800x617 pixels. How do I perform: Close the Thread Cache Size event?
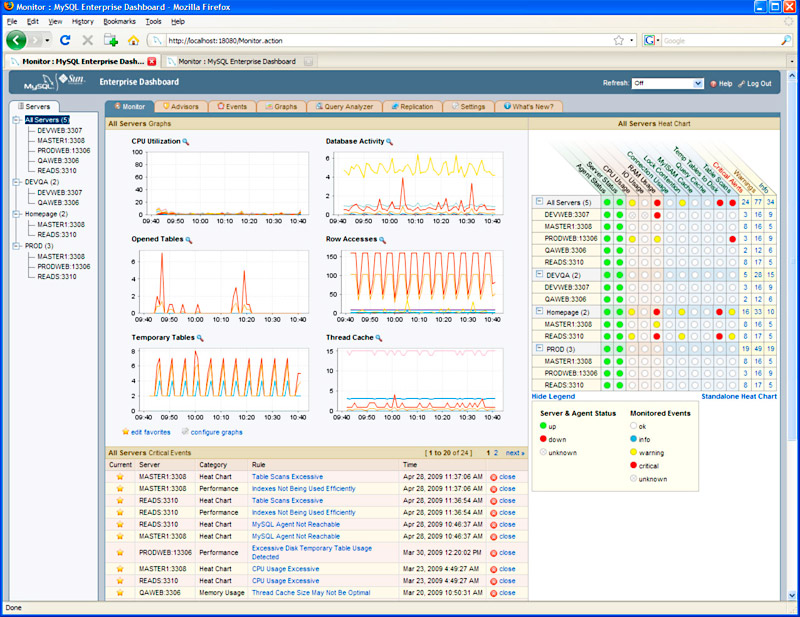[x=503, y=593]
